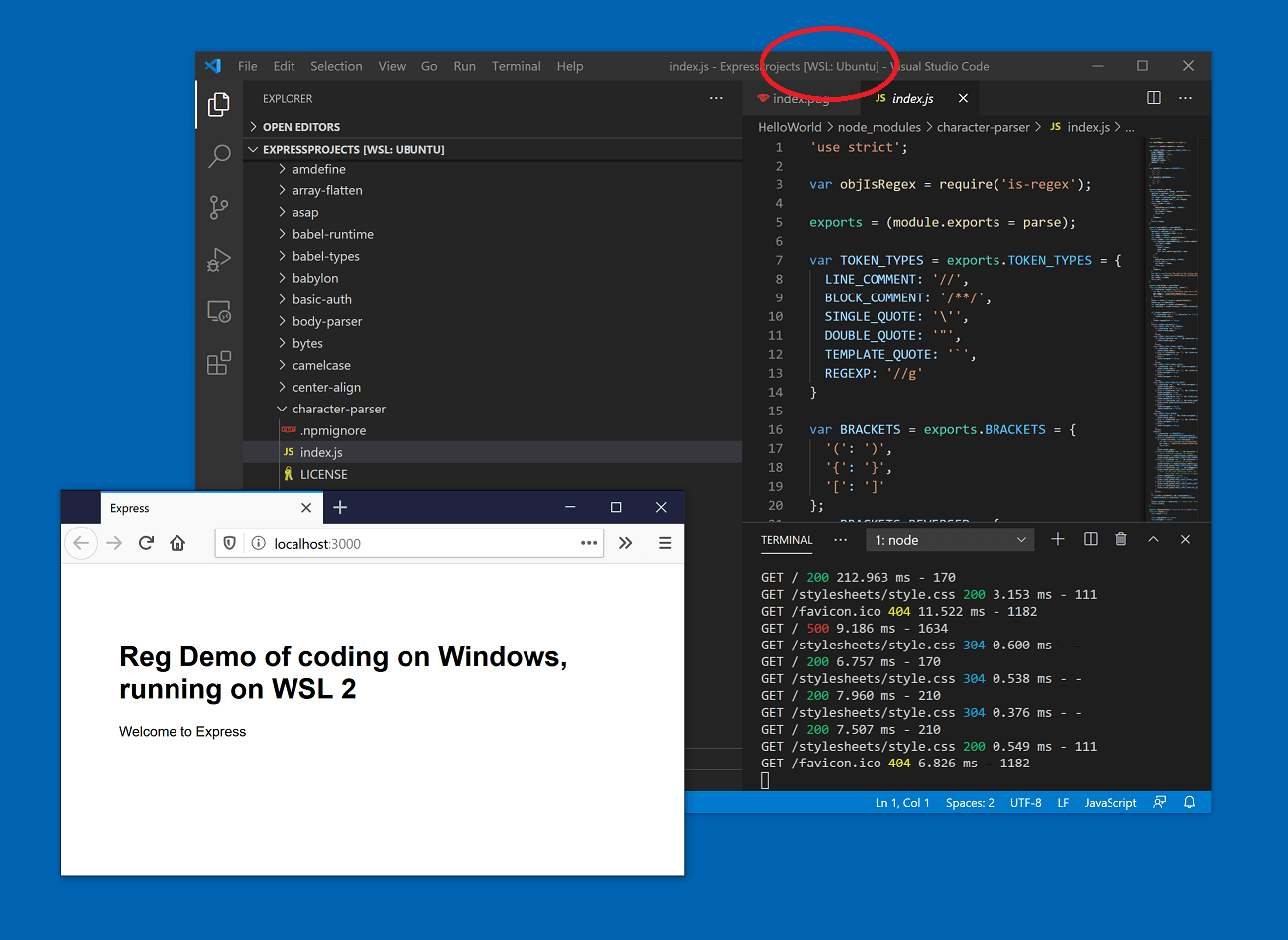The image size is (1288, 940).
Task: Collapse the character-parser folder
Action: (337, 409)
